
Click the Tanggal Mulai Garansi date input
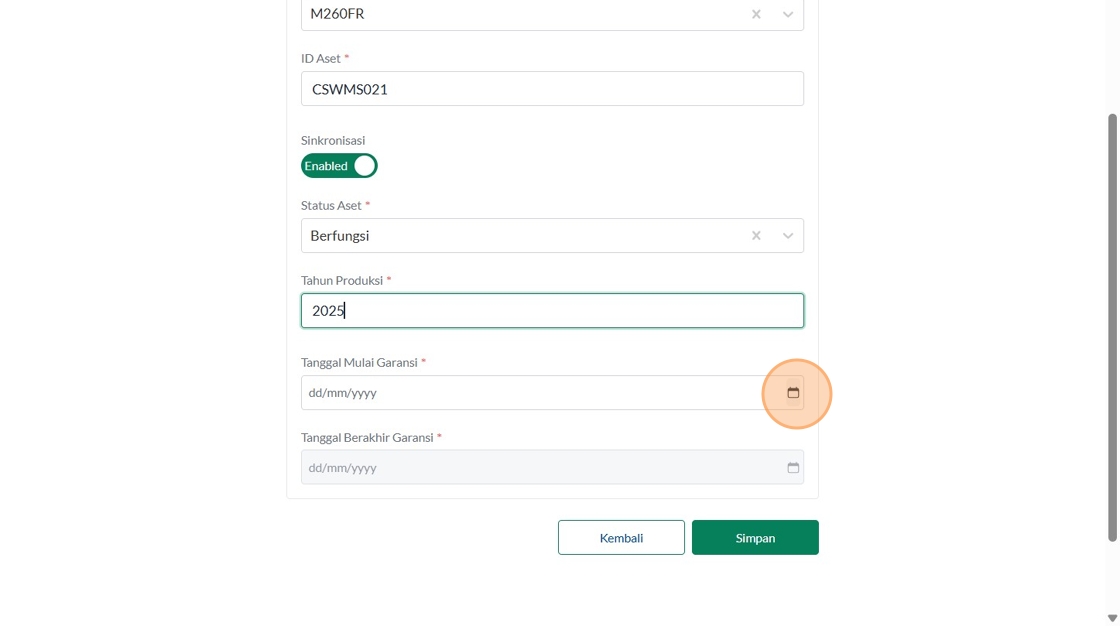[x=530, y=393]
